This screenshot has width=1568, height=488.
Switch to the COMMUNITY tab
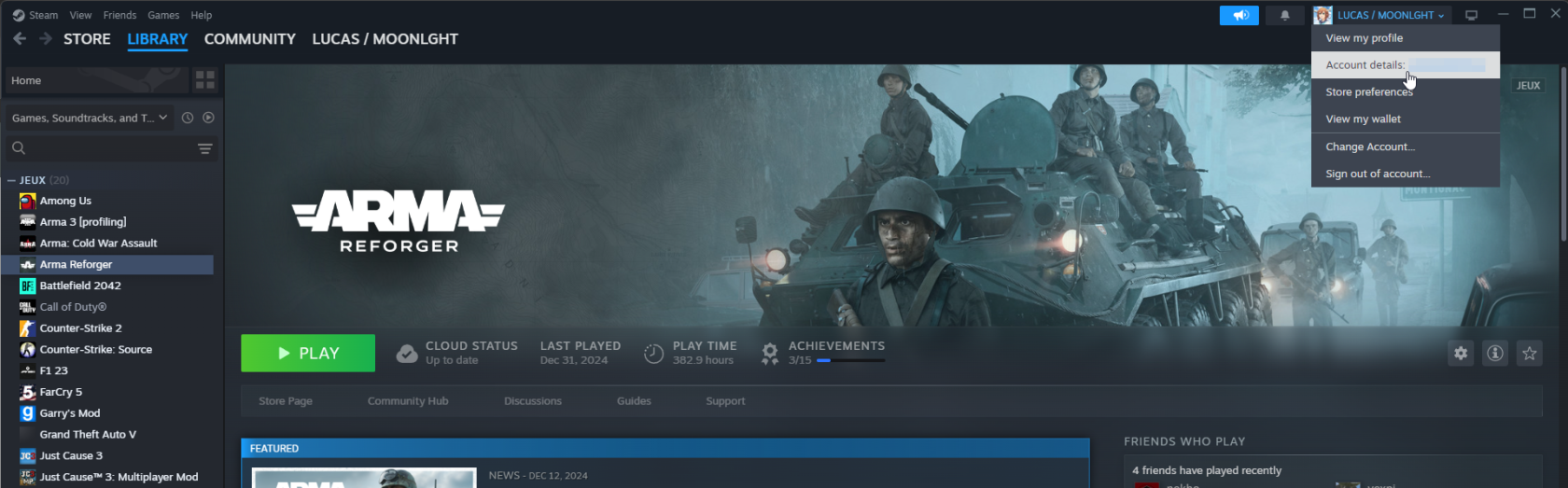tap(250, 39)
